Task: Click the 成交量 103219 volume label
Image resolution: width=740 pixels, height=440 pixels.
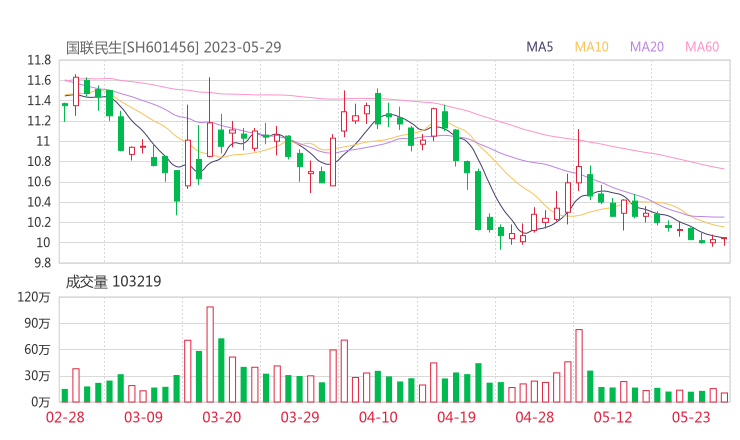Action: (113, 281)
